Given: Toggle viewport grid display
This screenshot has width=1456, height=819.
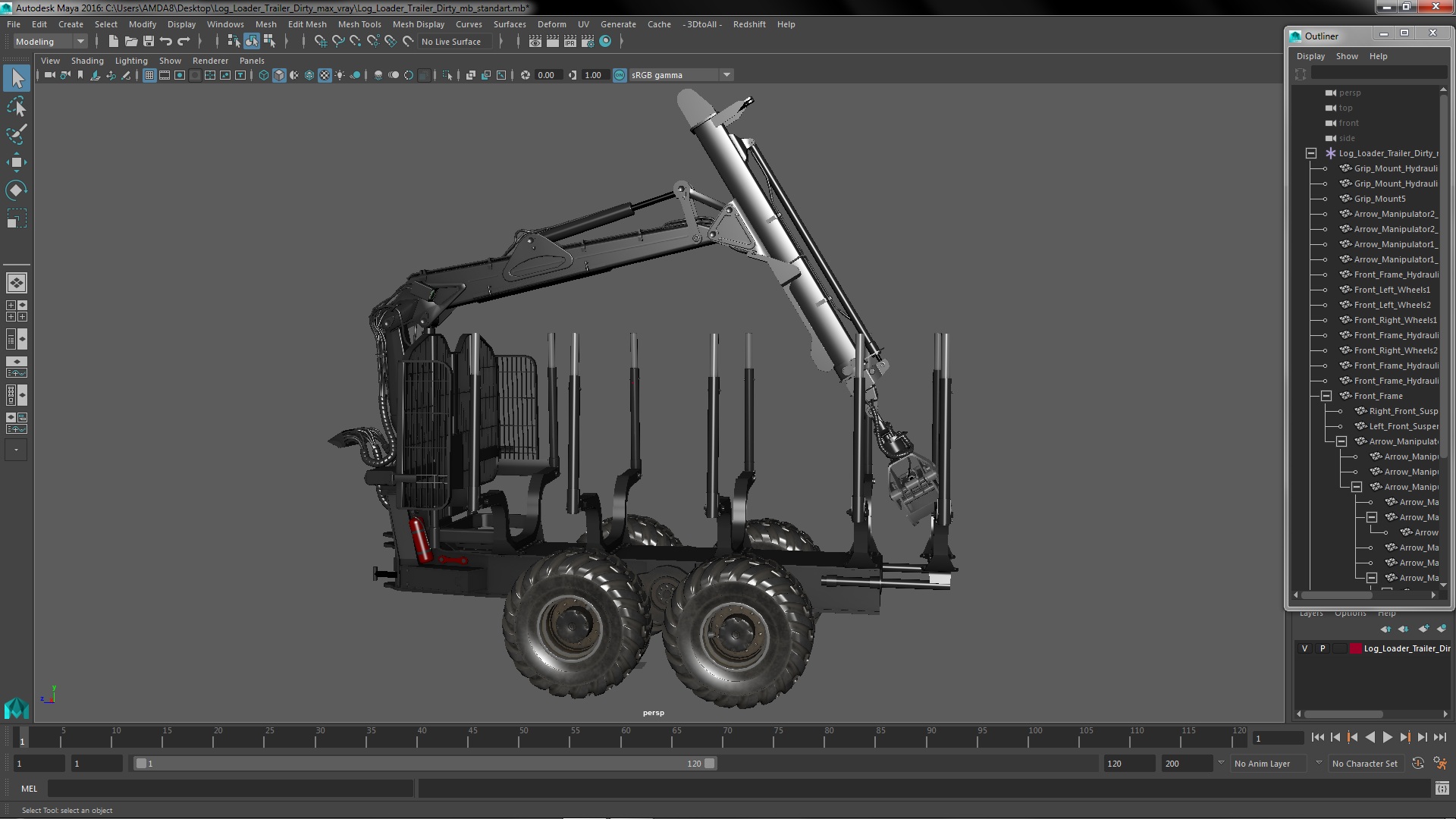Looking at the screenshot, I should point(149,75).
